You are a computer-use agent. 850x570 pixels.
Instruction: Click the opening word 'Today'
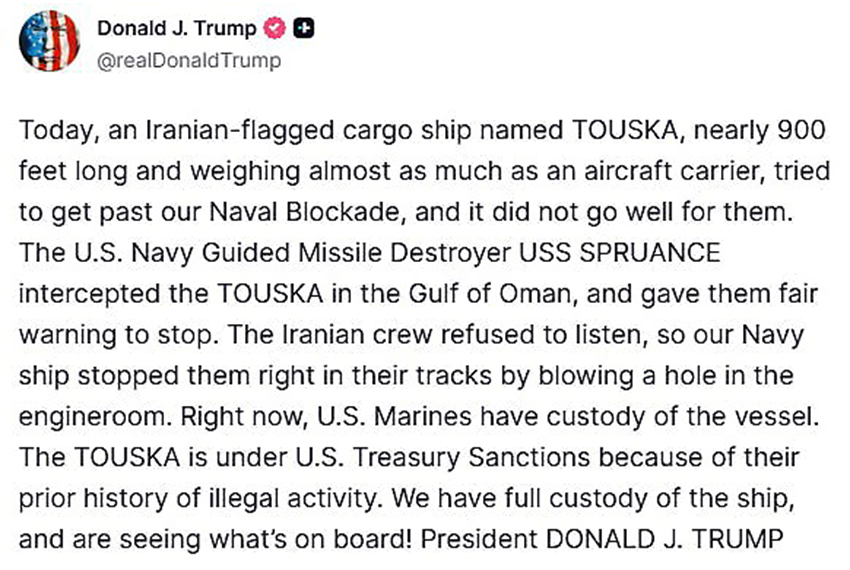pos(49,132)
